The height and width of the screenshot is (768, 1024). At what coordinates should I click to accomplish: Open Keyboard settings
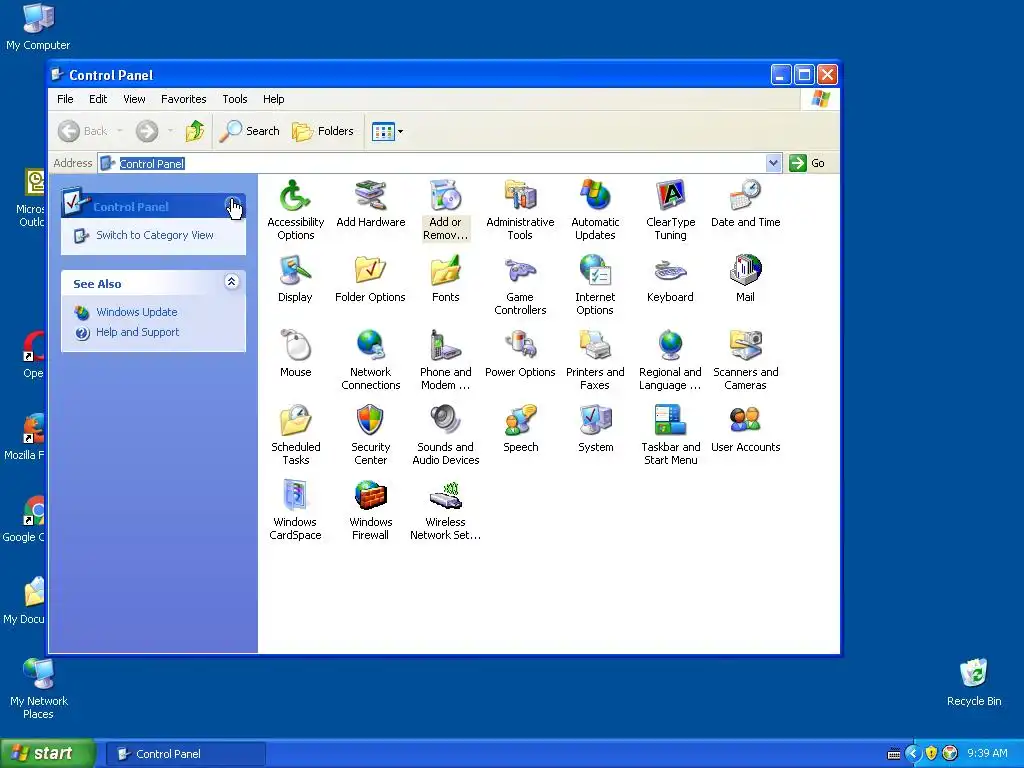670,279
